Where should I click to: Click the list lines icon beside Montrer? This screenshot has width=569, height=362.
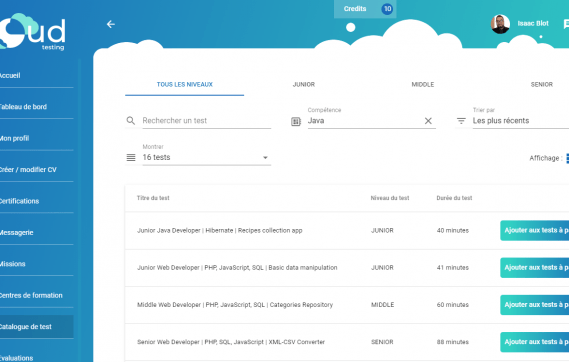(131, 157)
